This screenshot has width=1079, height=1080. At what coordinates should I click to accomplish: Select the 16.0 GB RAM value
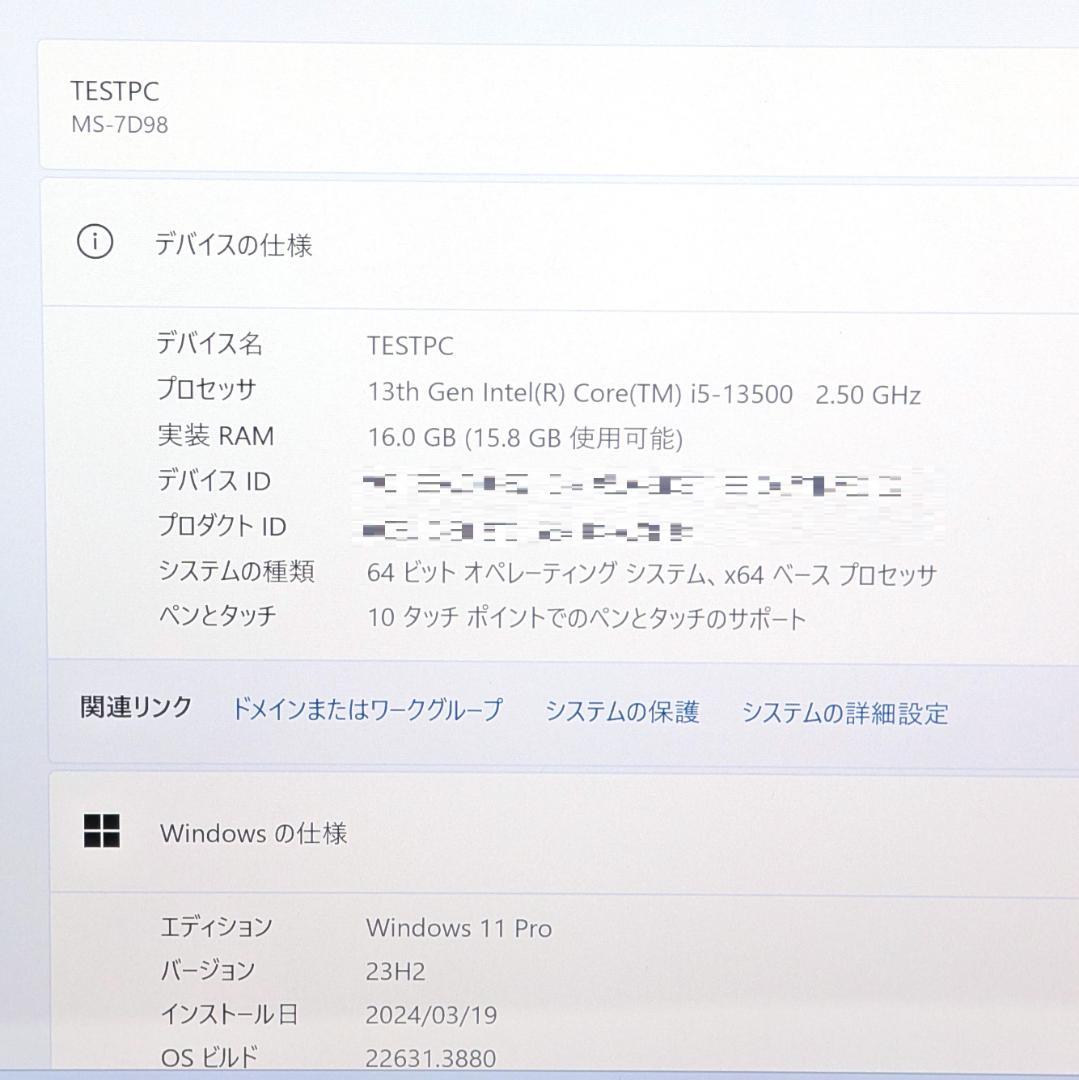click(525, 438)
